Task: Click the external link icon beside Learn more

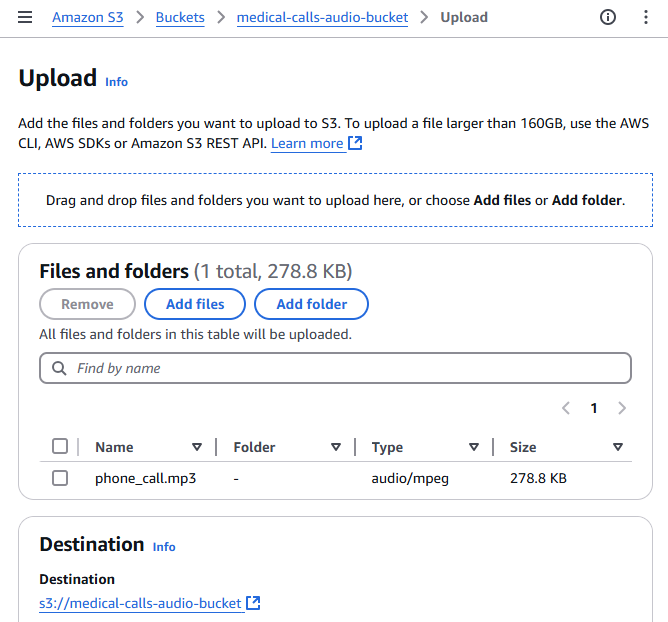Action: click(x=355, y=143)
